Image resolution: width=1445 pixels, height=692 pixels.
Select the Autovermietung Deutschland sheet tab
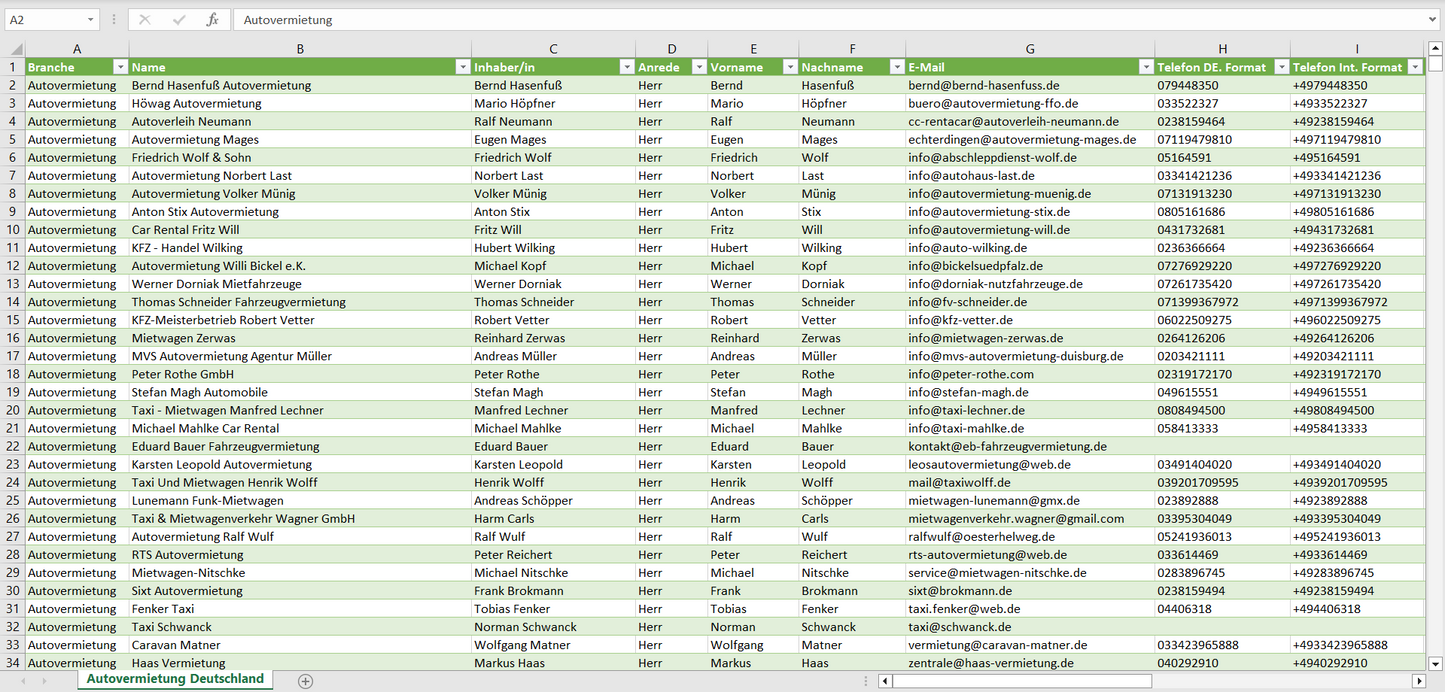tap(175, 679)
